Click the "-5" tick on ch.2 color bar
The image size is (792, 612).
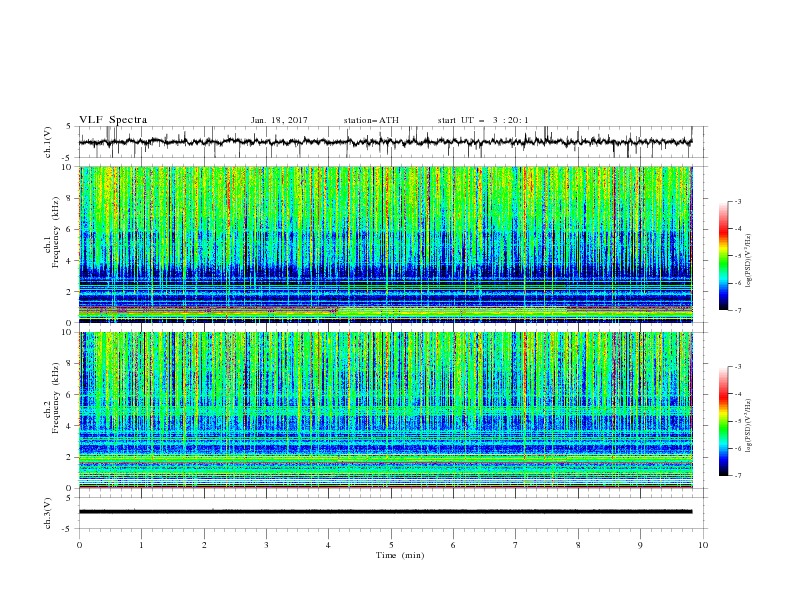tap(738, 421)
